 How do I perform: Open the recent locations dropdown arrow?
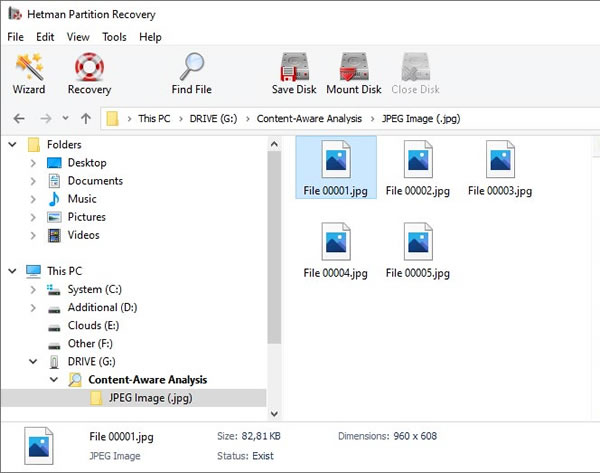[x=66, y=118]
